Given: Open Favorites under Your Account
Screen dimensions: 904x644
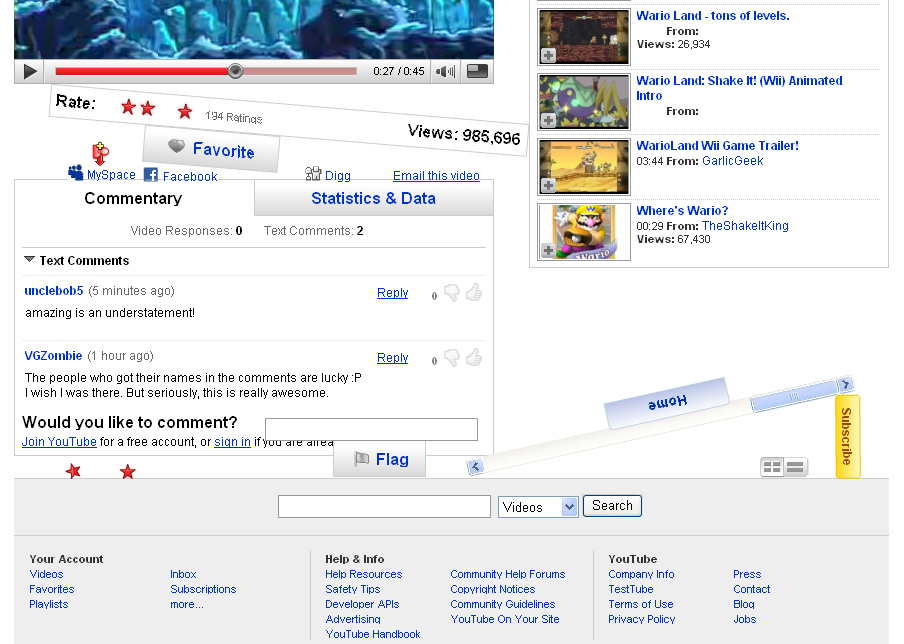Looking at the screenshot, I should tap(52, 589).
